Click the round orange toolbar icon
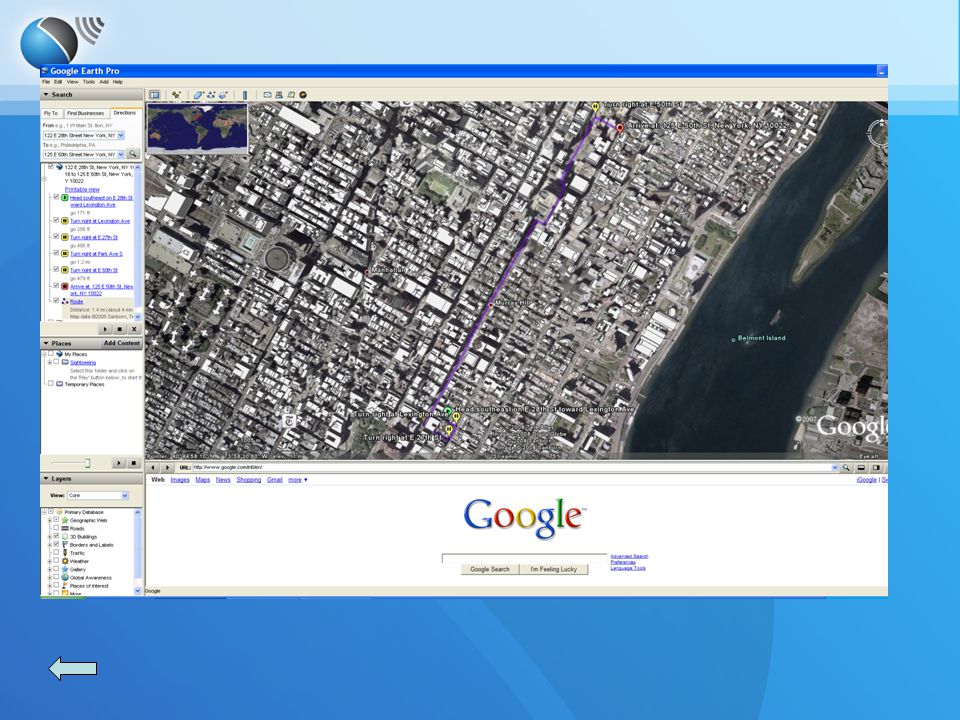 (302, 95)
